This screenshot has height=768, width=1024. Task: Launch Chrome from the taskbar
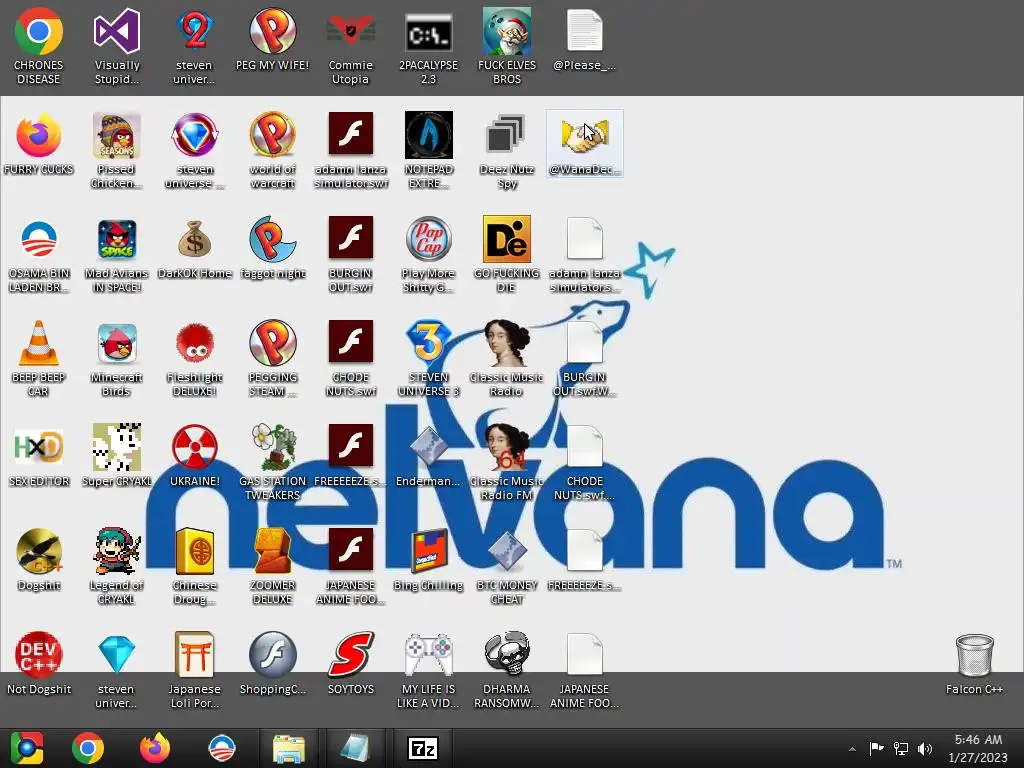pos(88,748)
